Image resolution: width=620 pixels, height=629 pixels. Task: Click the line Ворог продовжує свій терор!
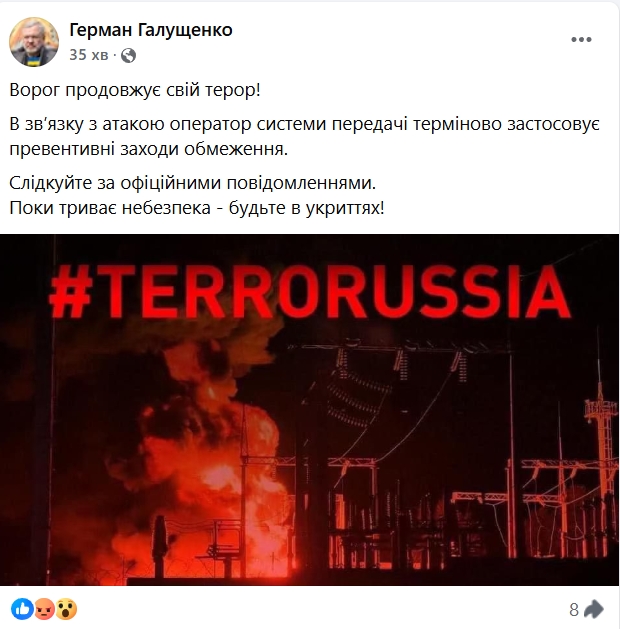coord(135,90)
